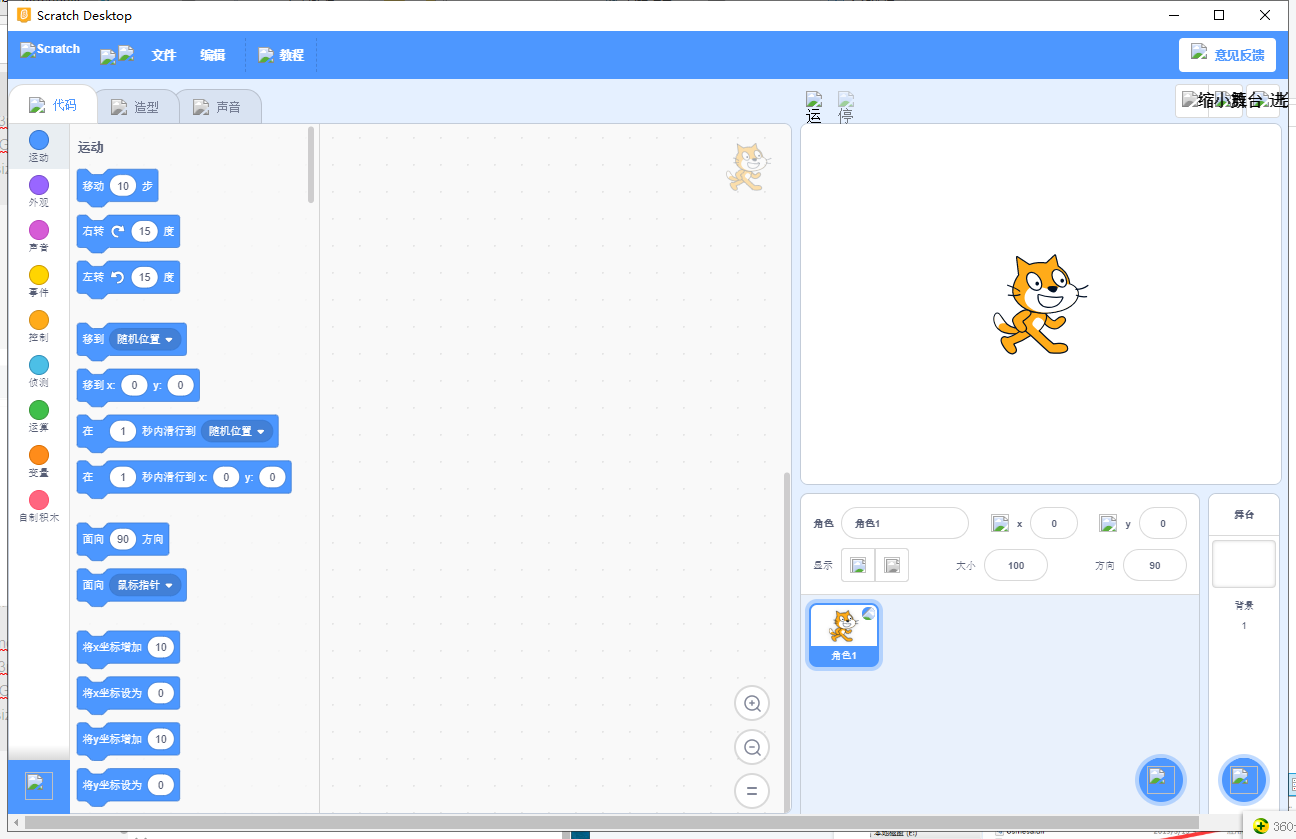Screen dimensions: 1296x839
Task: Select the 运算 operators category
Action: point(38,416)
